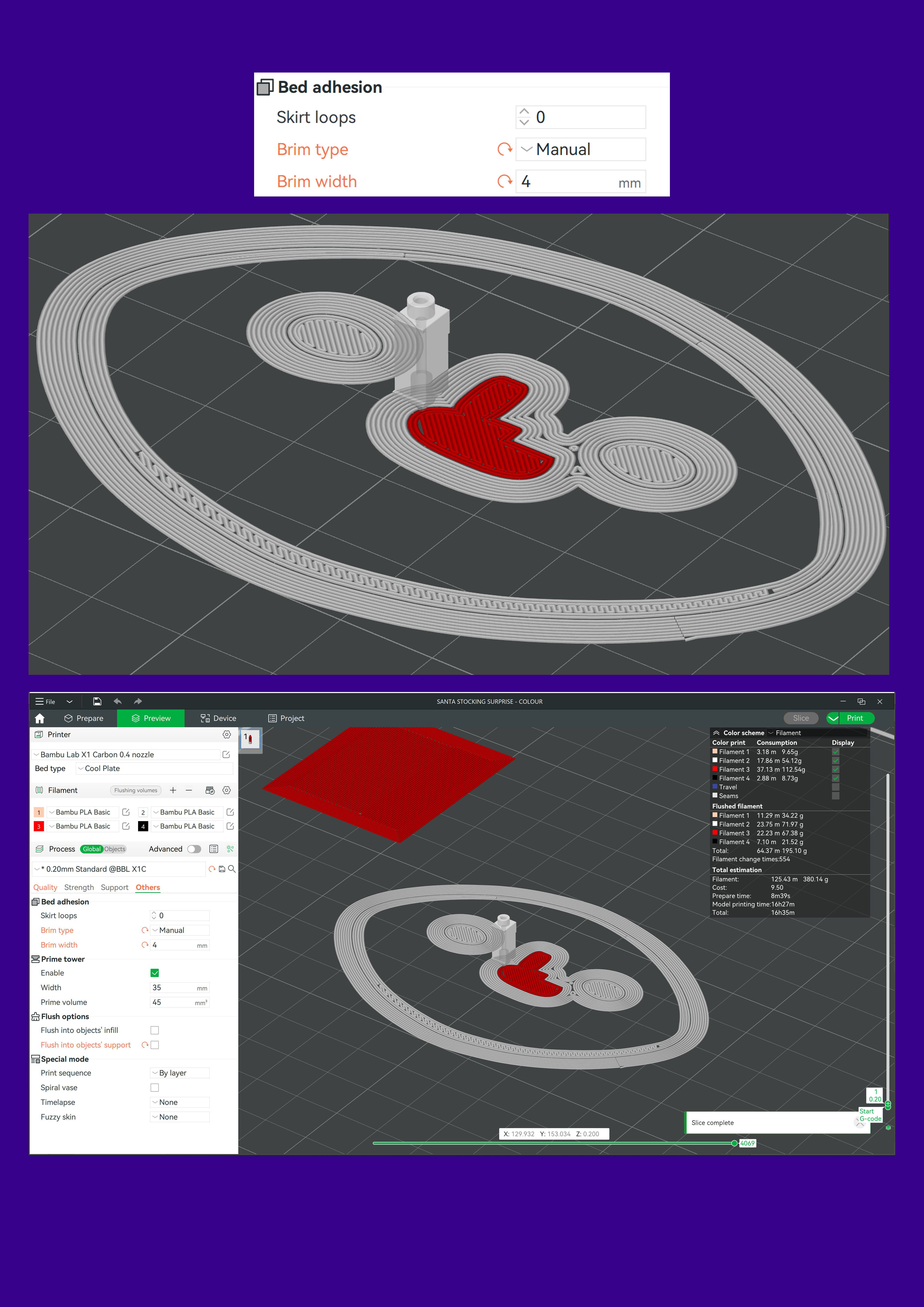This screenshot has width=924, height=1307.
Task: Switch process mode to Objects
Action: (x=115, y=849)
